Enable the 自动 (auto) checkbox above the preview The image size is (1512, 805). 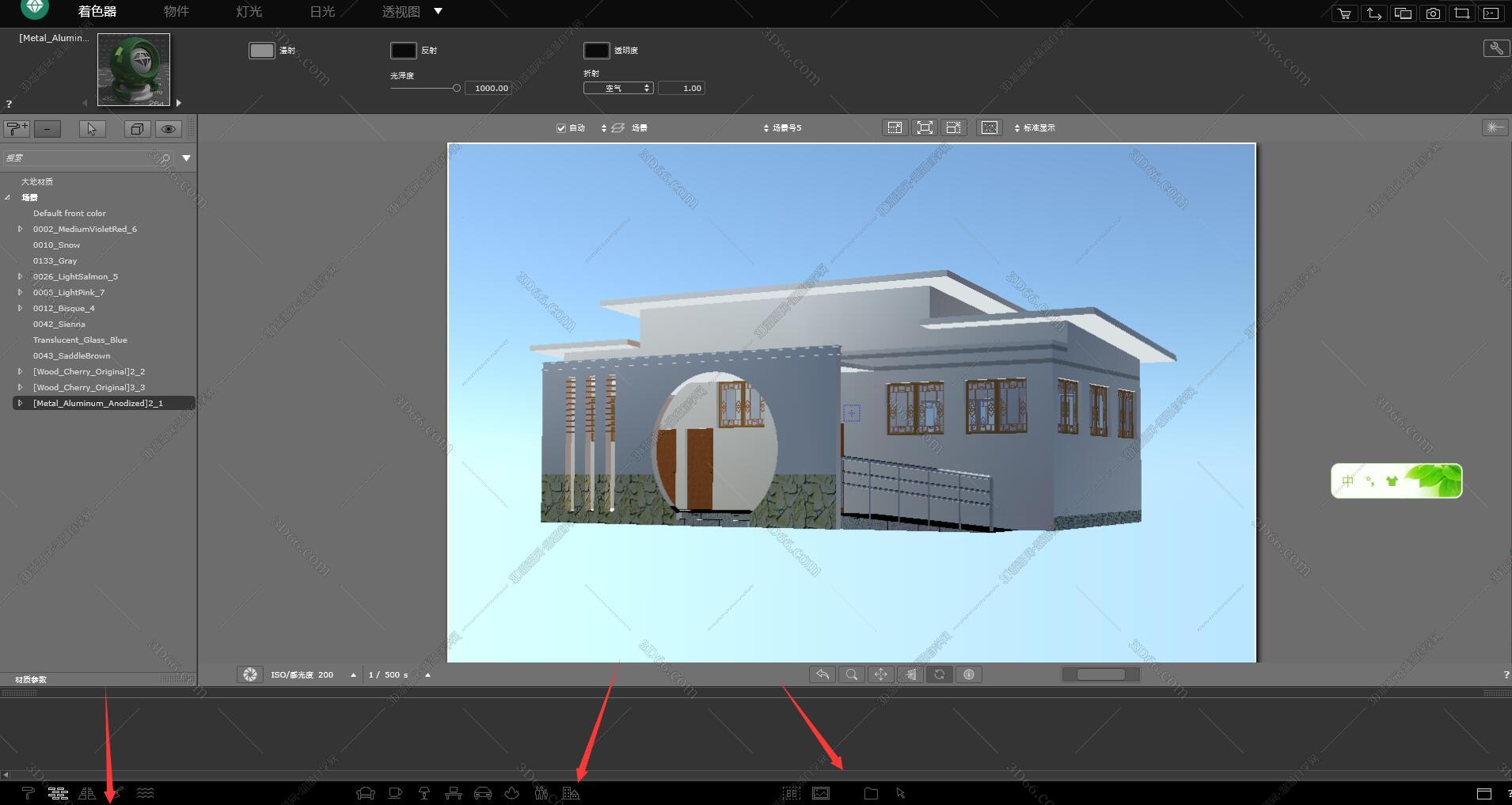(x=560, y=127)
